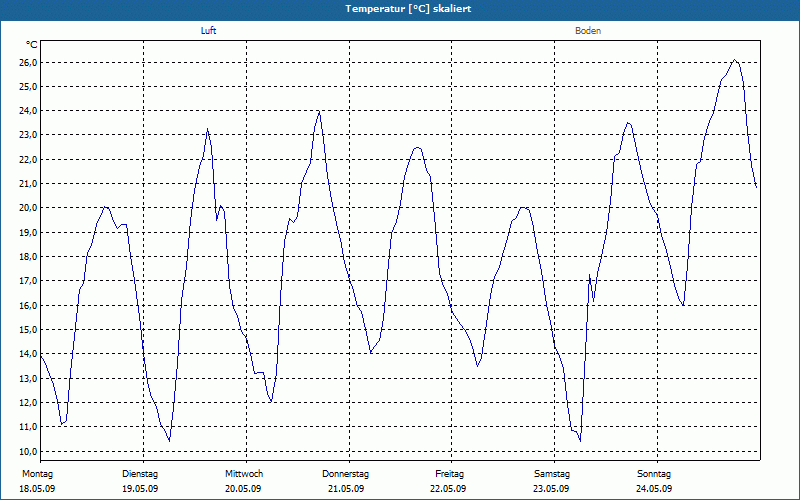The width and height of the screenshot is (800, 500).
Task: Click the 23,0 y-axis value
Action: [28, 135]
